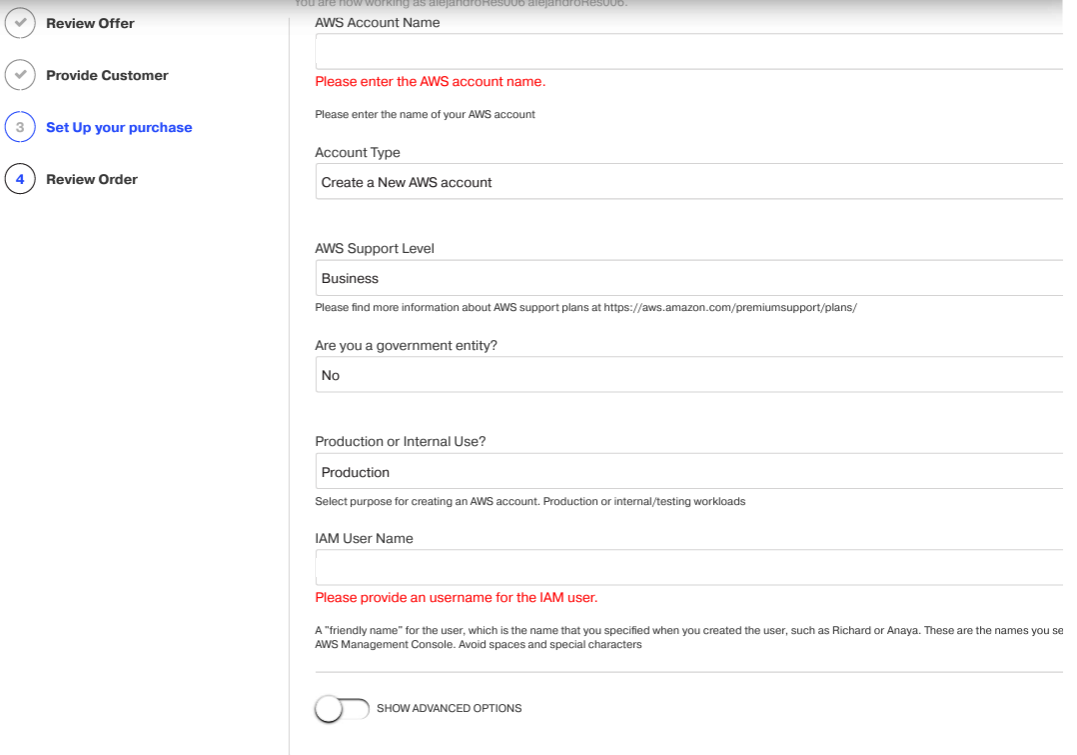Click 'Please enter the name of your AWS account' hint

(424, 115)
